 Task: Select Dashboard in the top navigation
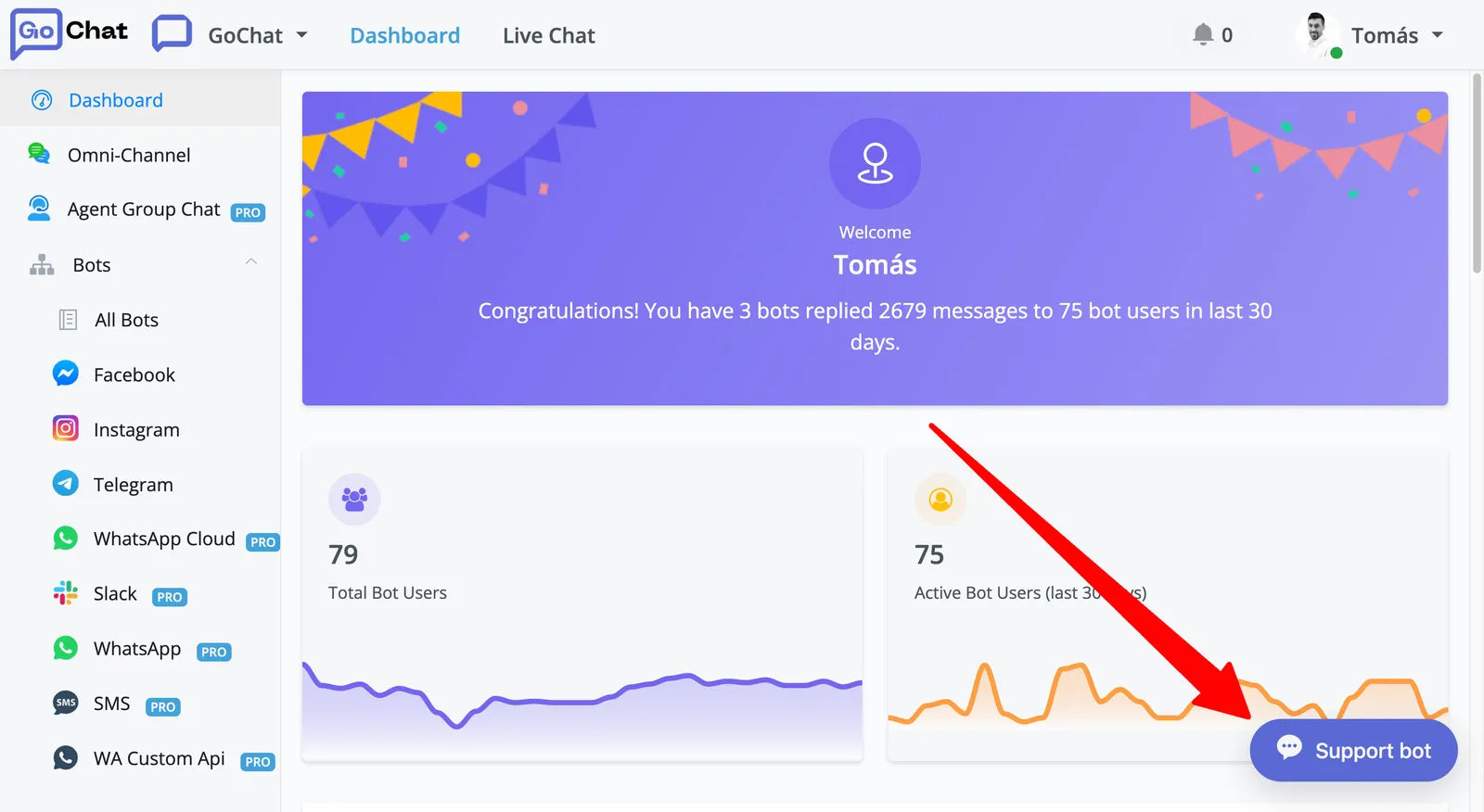click(404, 35)
